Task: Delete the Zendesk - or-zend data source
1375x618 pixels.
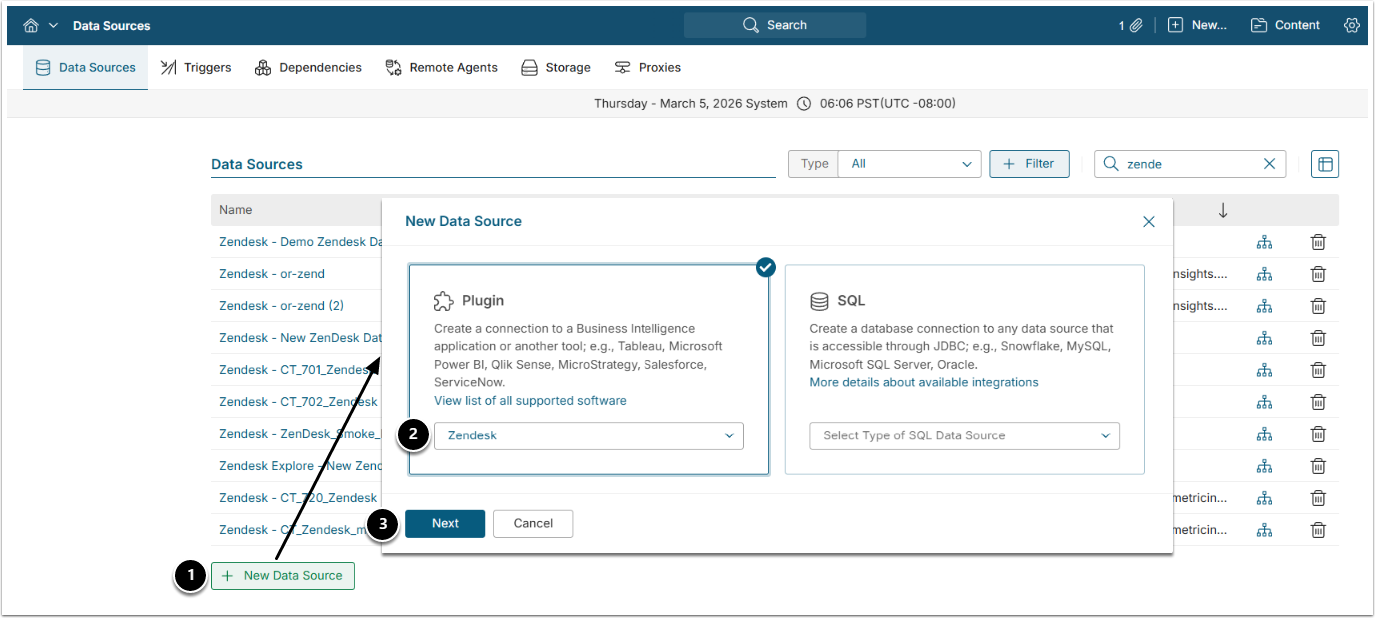Action: (x=1318, y=274)
